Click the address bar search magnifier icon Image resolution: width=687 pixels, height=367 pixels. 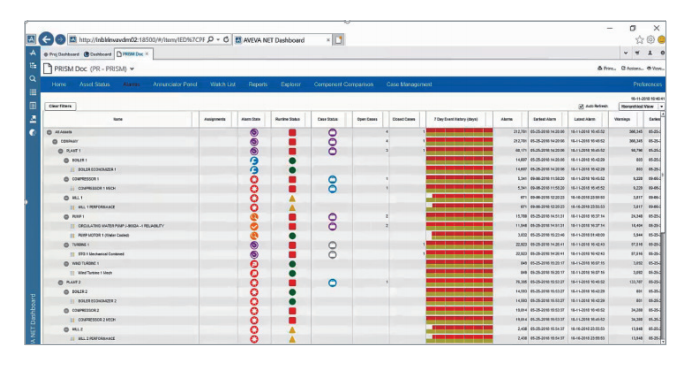click(x=210, y=39)
